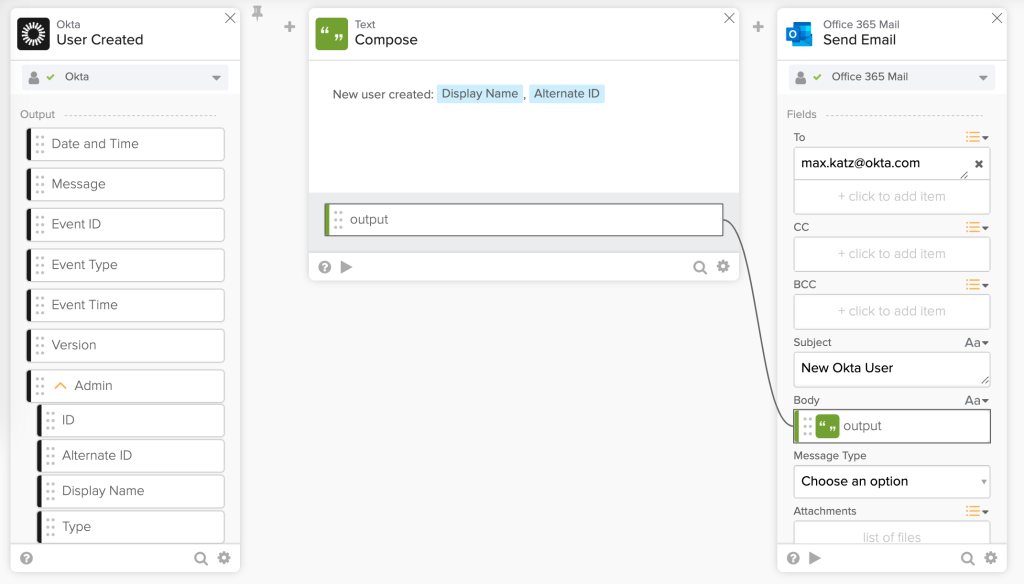Click the play icon on the Send Email card

pyautogui.click(x=815, y=559)
